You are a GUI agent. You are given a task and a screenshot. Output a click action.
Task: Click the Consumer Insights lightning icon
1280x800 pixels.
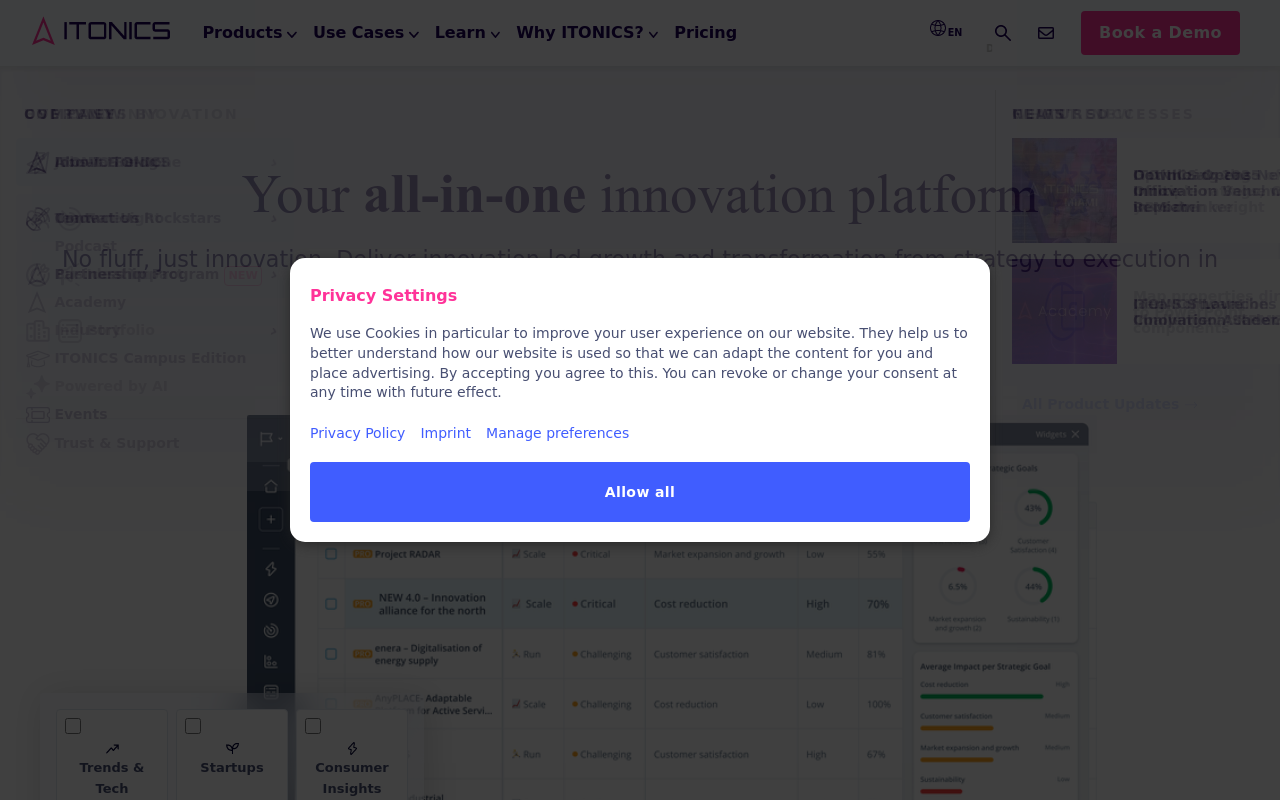(x=352, y=748)
